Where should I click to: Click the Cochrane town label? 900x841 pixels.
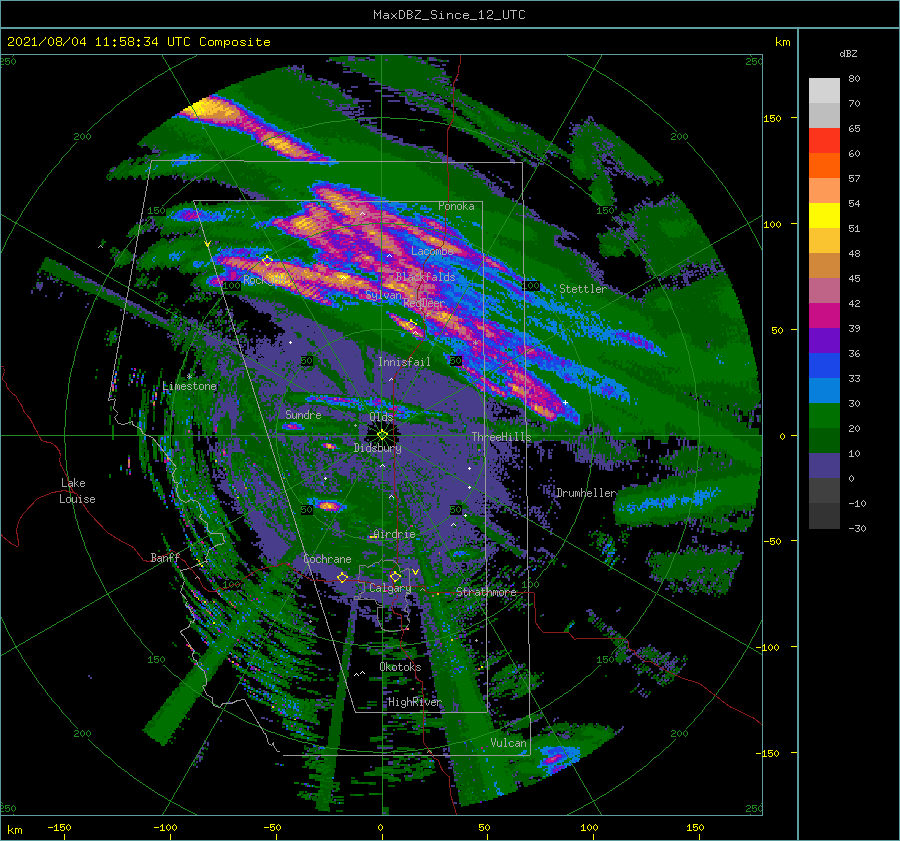point(327,559)
